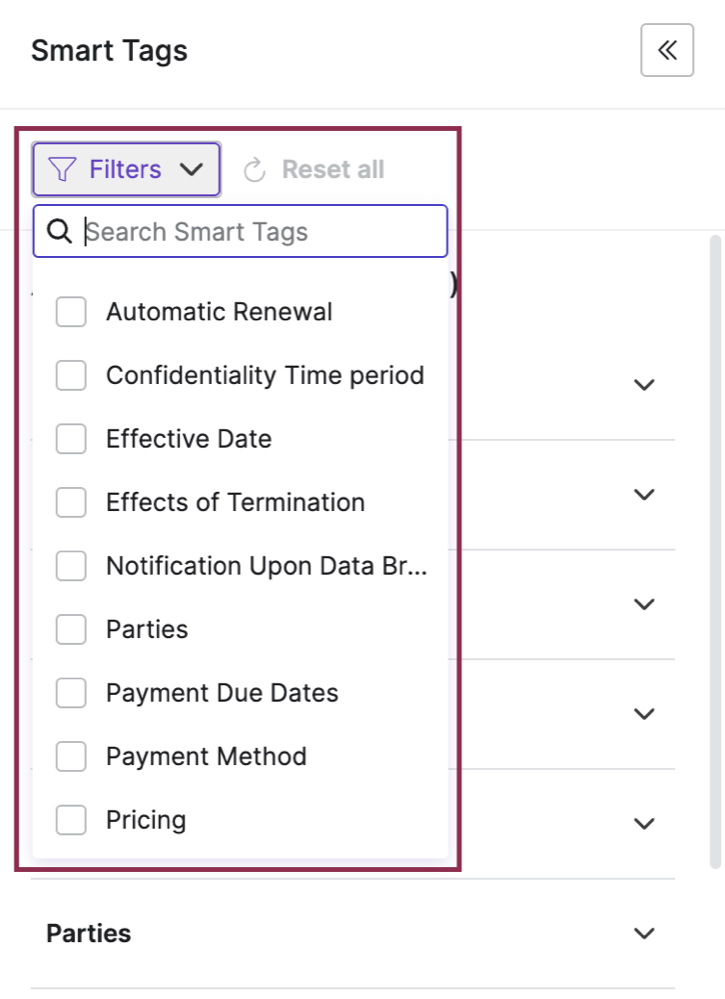Check the Notification Upon Data Breach option
Image resolution: width=725 pixels, height=999 pixels.
pyautogui.click(x=70, y=565)
